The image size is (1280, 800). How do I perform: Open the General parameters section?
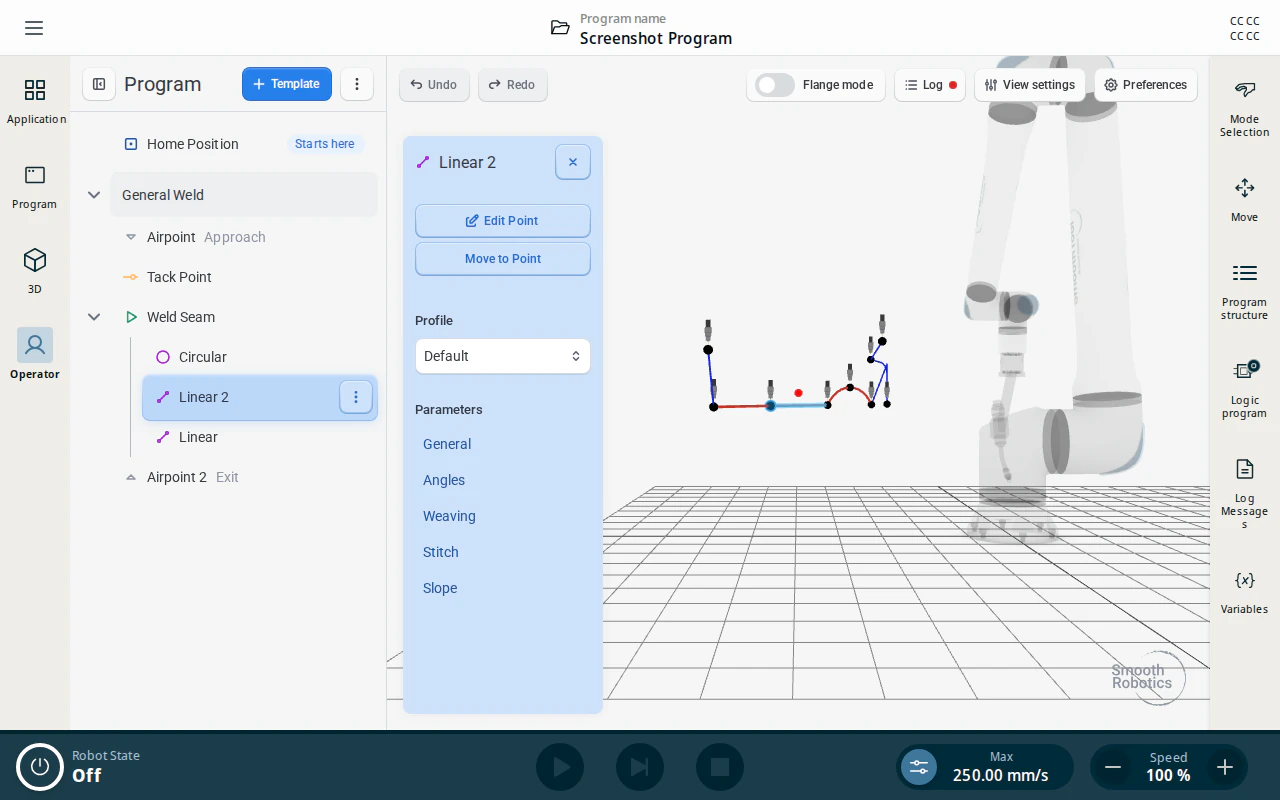447,444
